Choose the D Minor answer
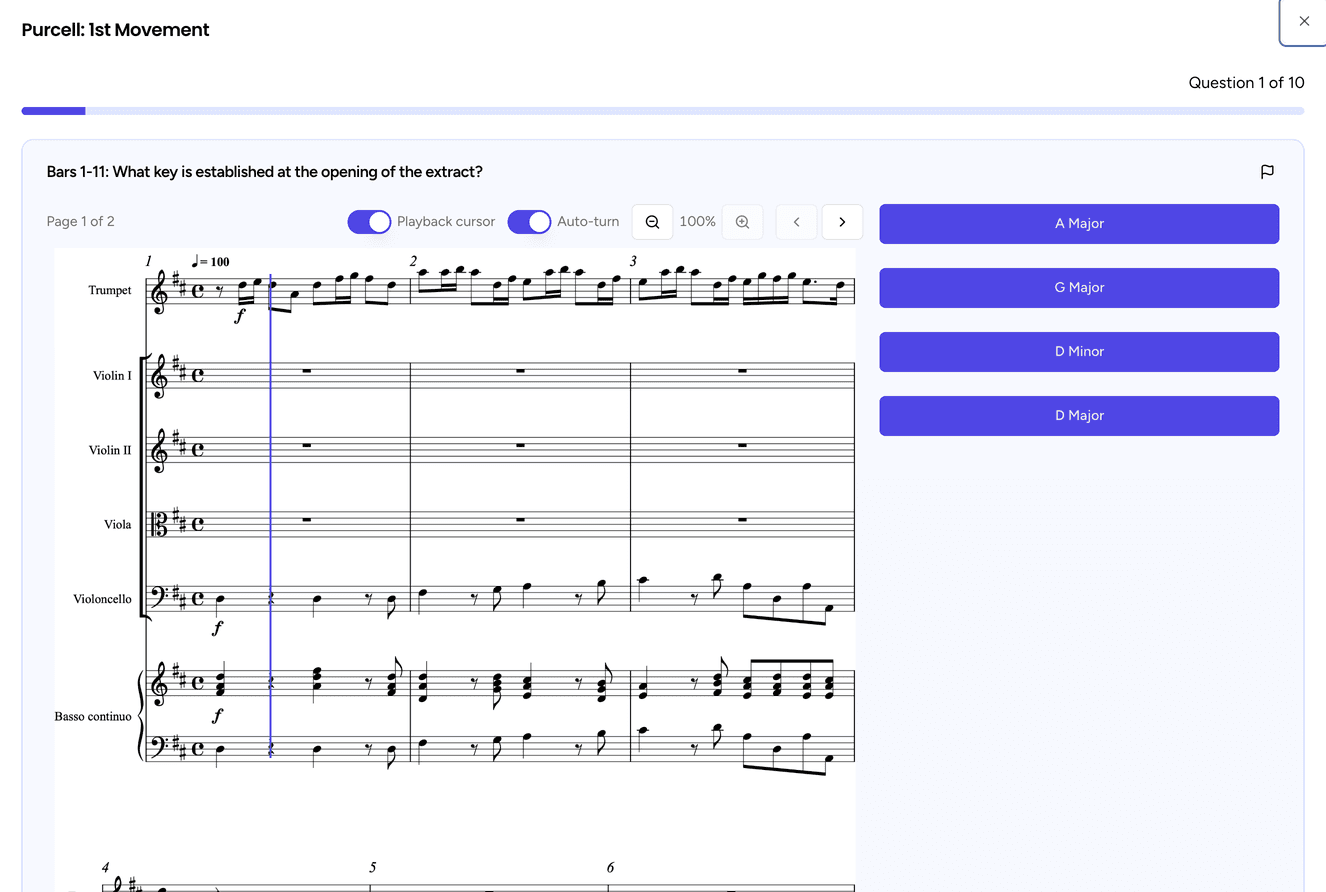1326x892 pixels. tap(1079, 352)
